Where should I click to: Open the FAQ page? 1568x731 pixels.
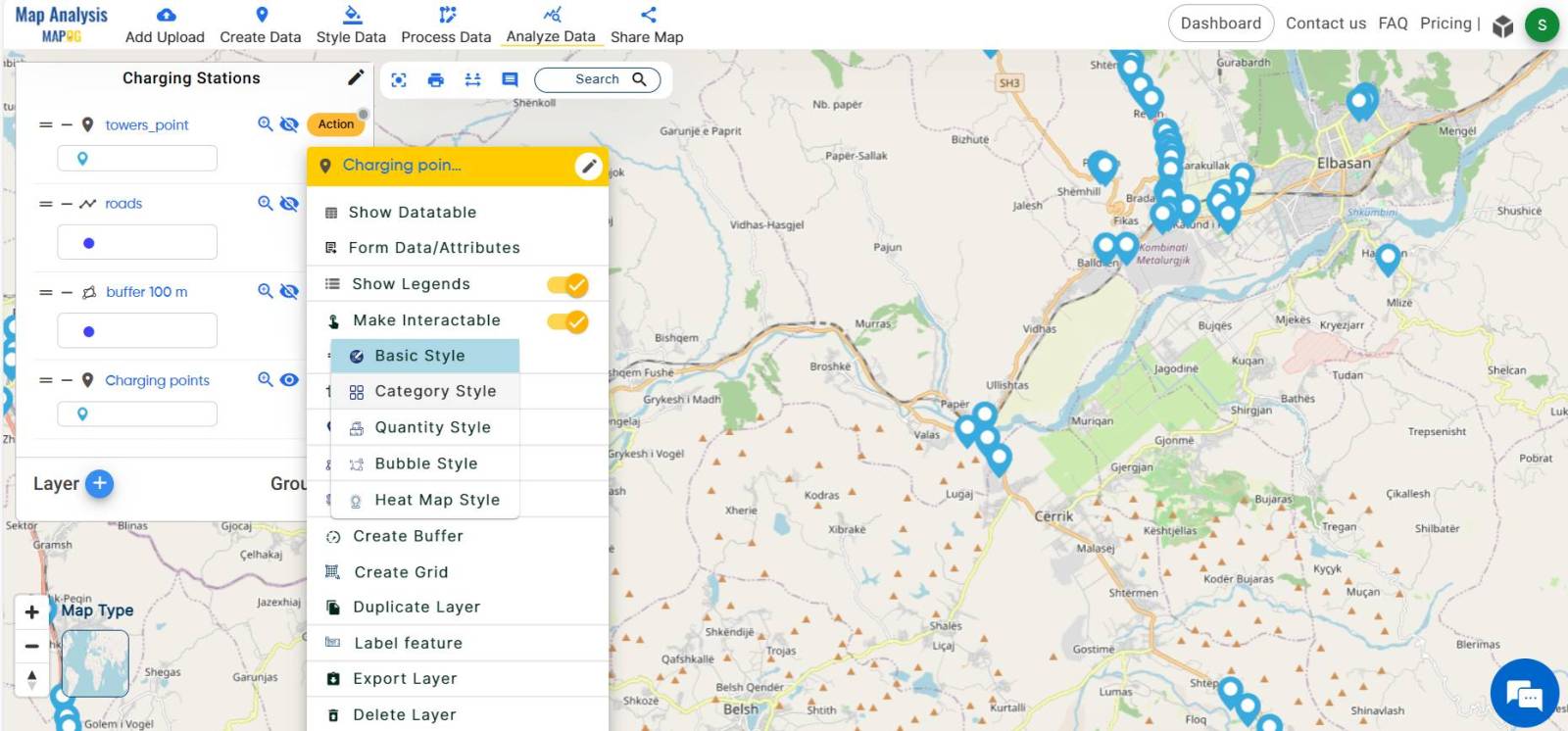click(1393, 24)
